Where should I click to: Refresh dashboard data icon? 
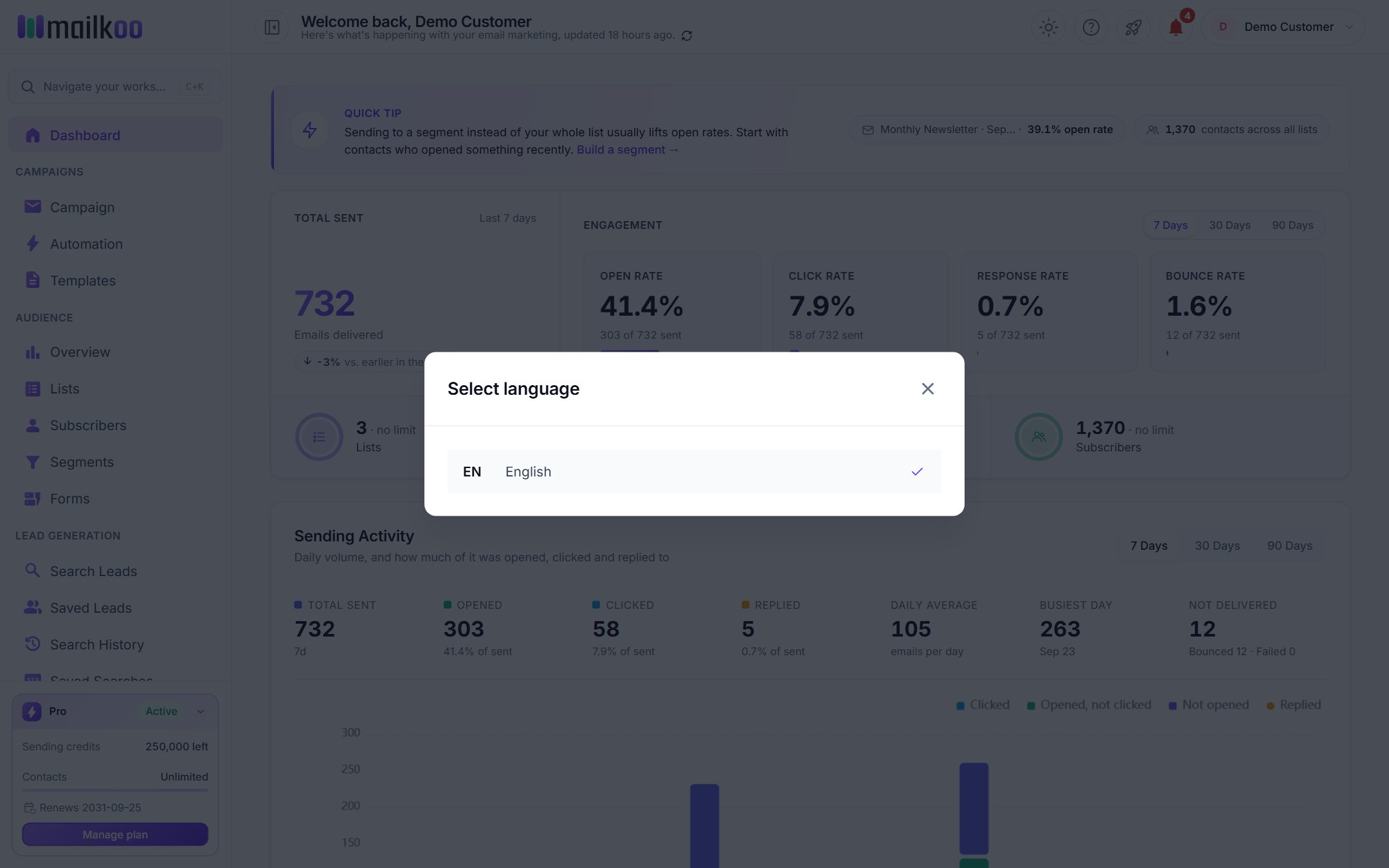[x=687, y=35]
